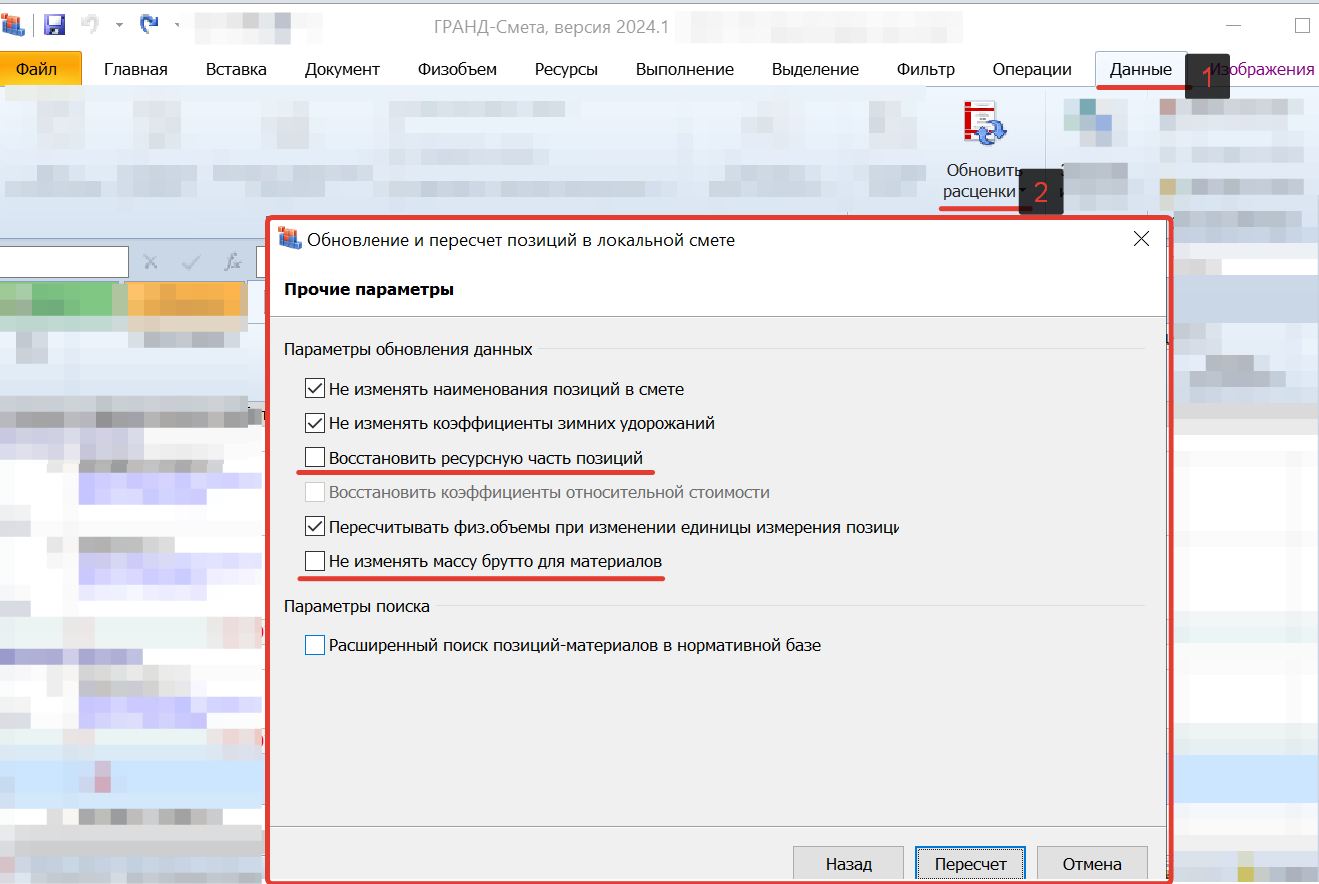Switch to the Главная tab

(x=136, y=69)
